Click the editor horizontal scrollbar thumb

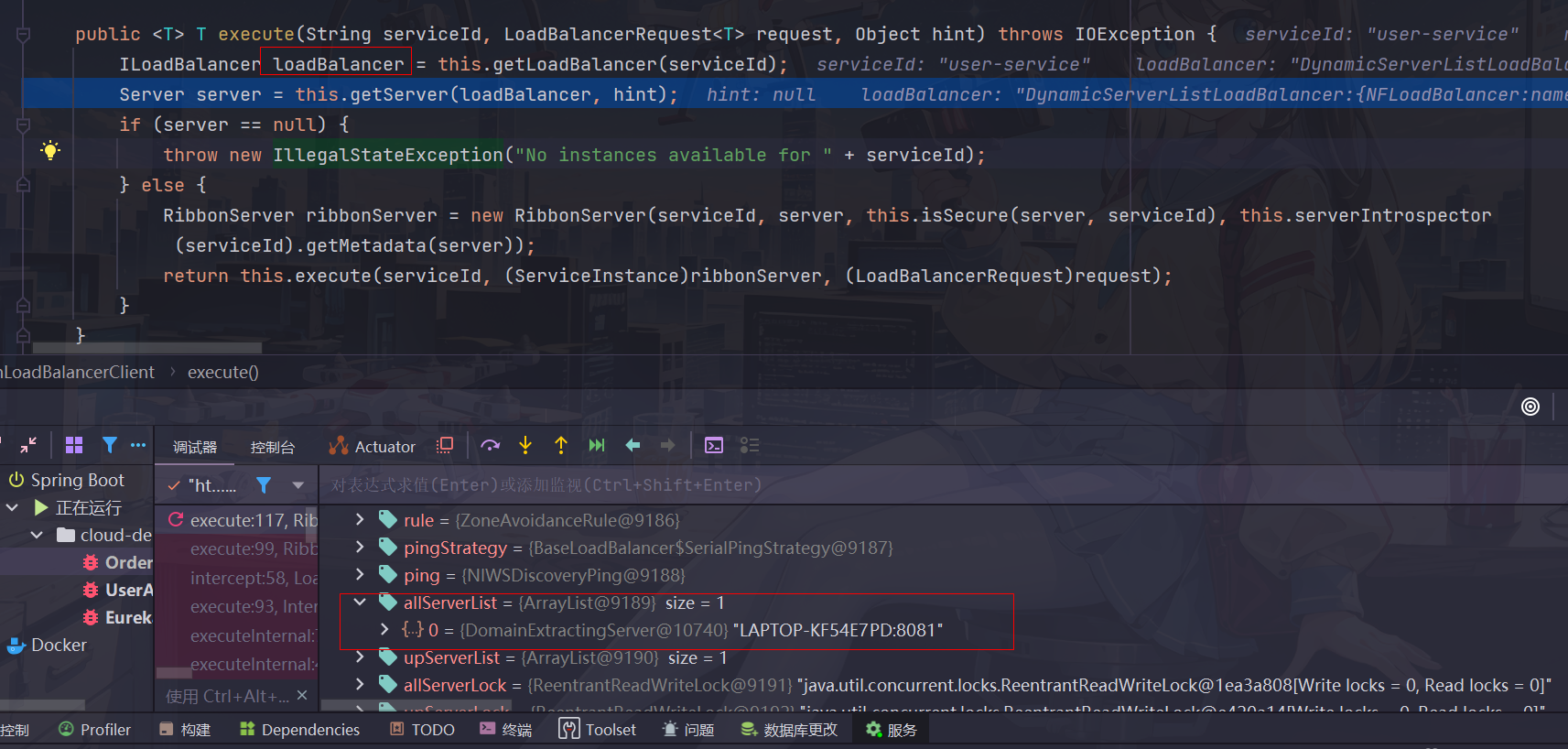click(146, 348)
